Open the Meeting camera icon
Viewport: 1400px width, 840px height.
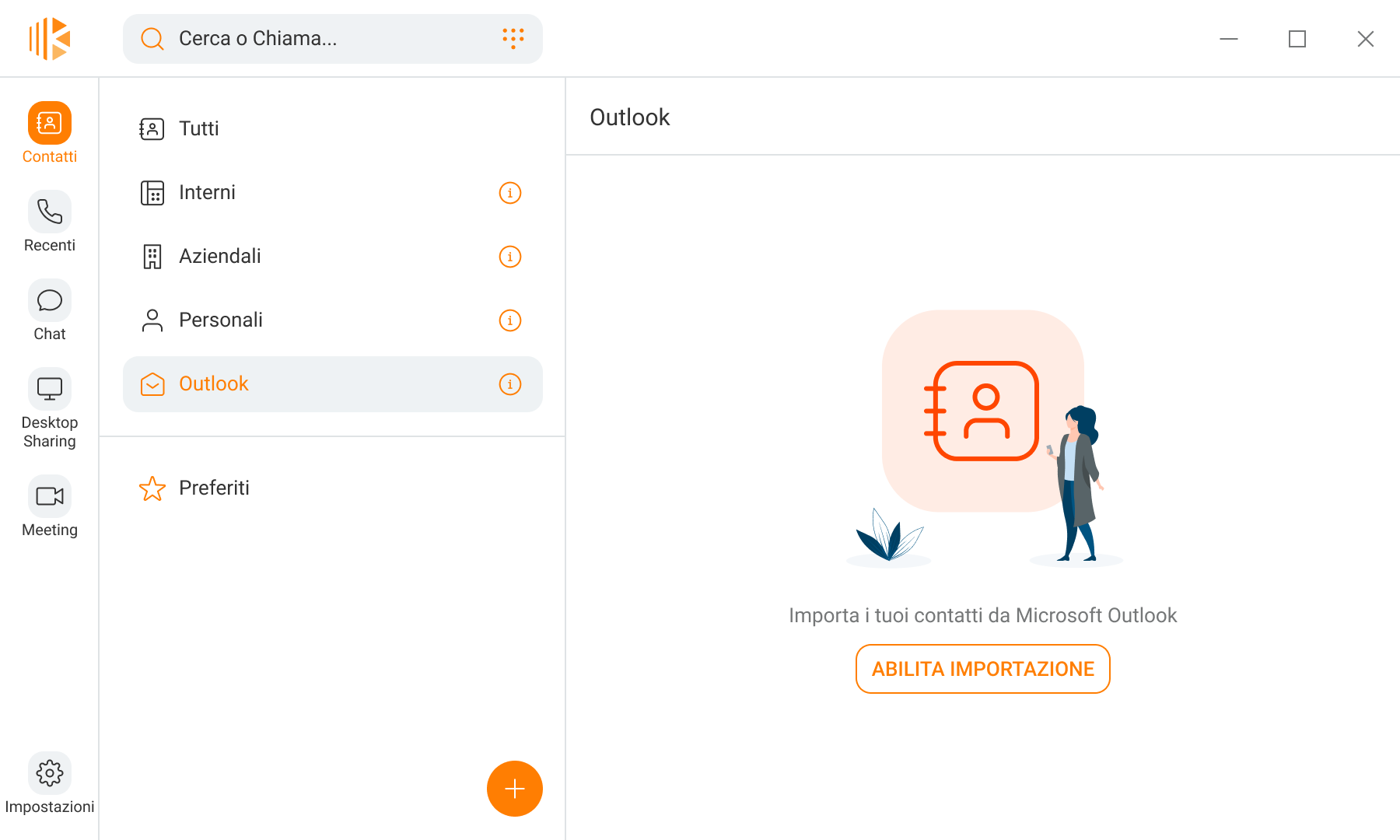click(x=50, y=496)
